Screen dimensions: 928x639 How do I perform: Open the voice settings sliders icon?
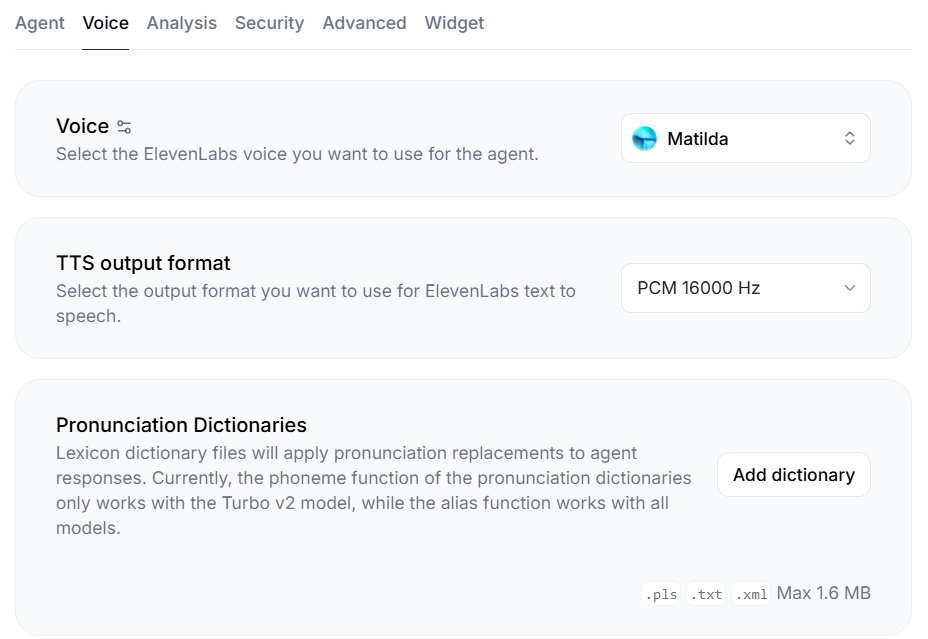click(124, 126)
